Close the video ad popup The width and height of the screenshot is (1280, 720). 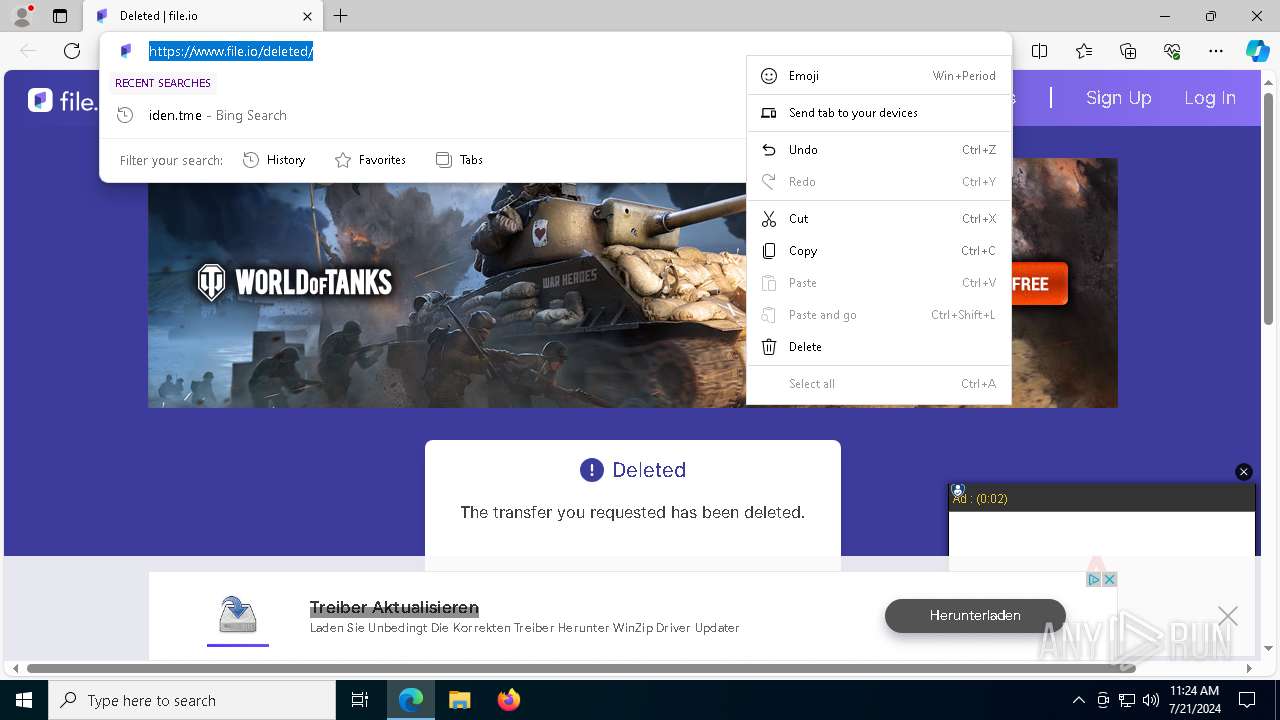pos(1244,472)
